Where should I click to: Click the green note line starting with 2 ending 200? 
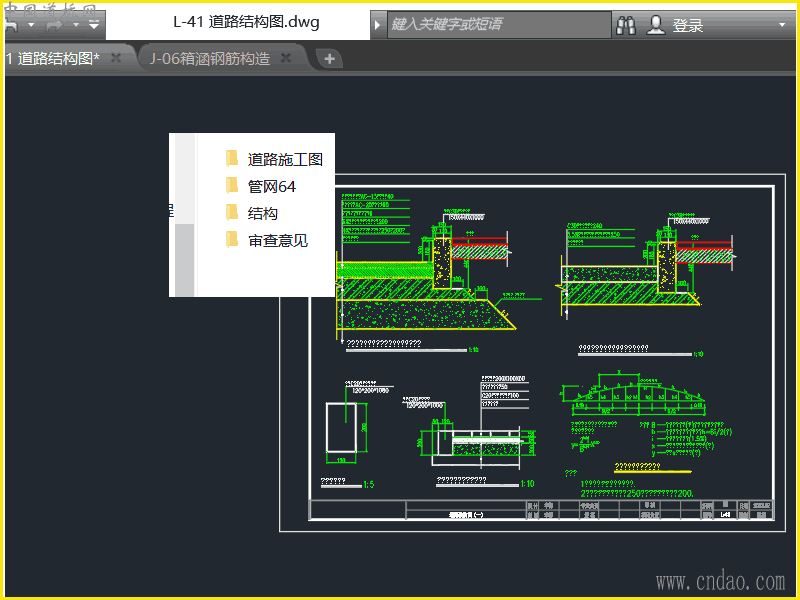coord(637,494)
